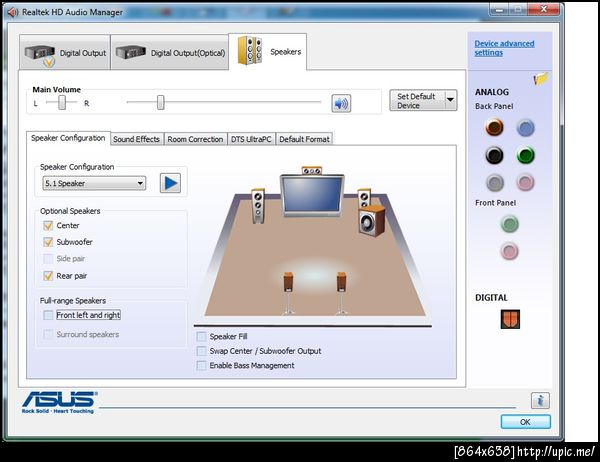This screenshot has height=462, width=600.
Task: Minimize the Realtek HD Audio Manager window
Action: point(499,10)
